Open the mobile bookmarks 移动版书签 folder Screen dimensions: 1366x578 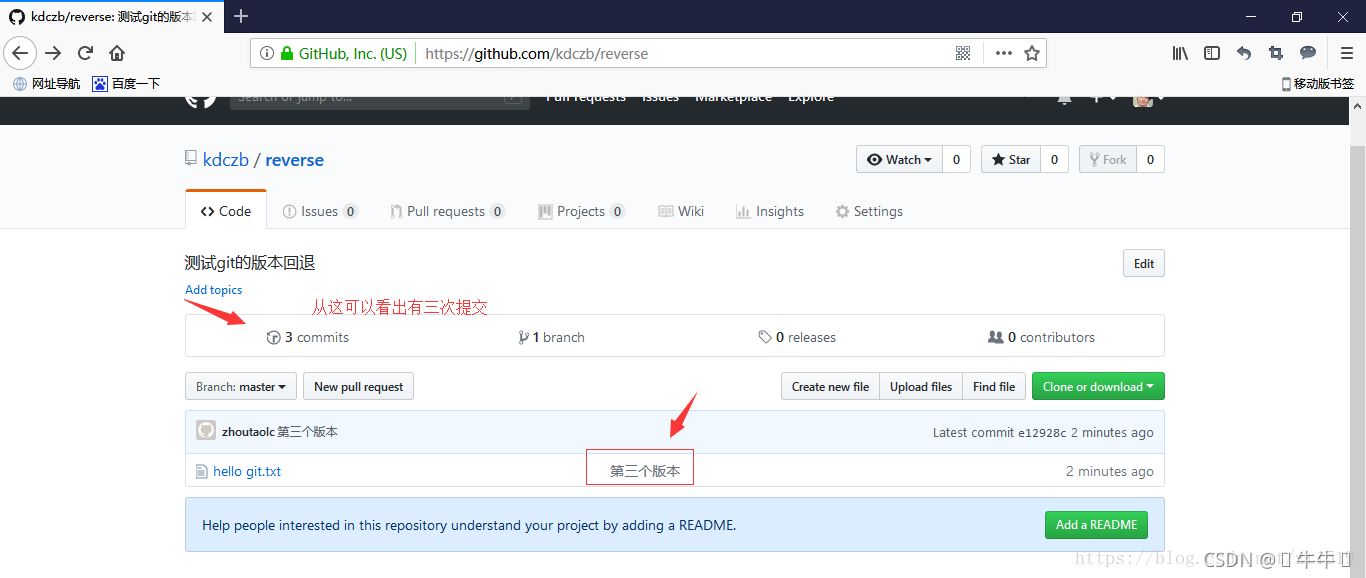(x=1317, y=84)
